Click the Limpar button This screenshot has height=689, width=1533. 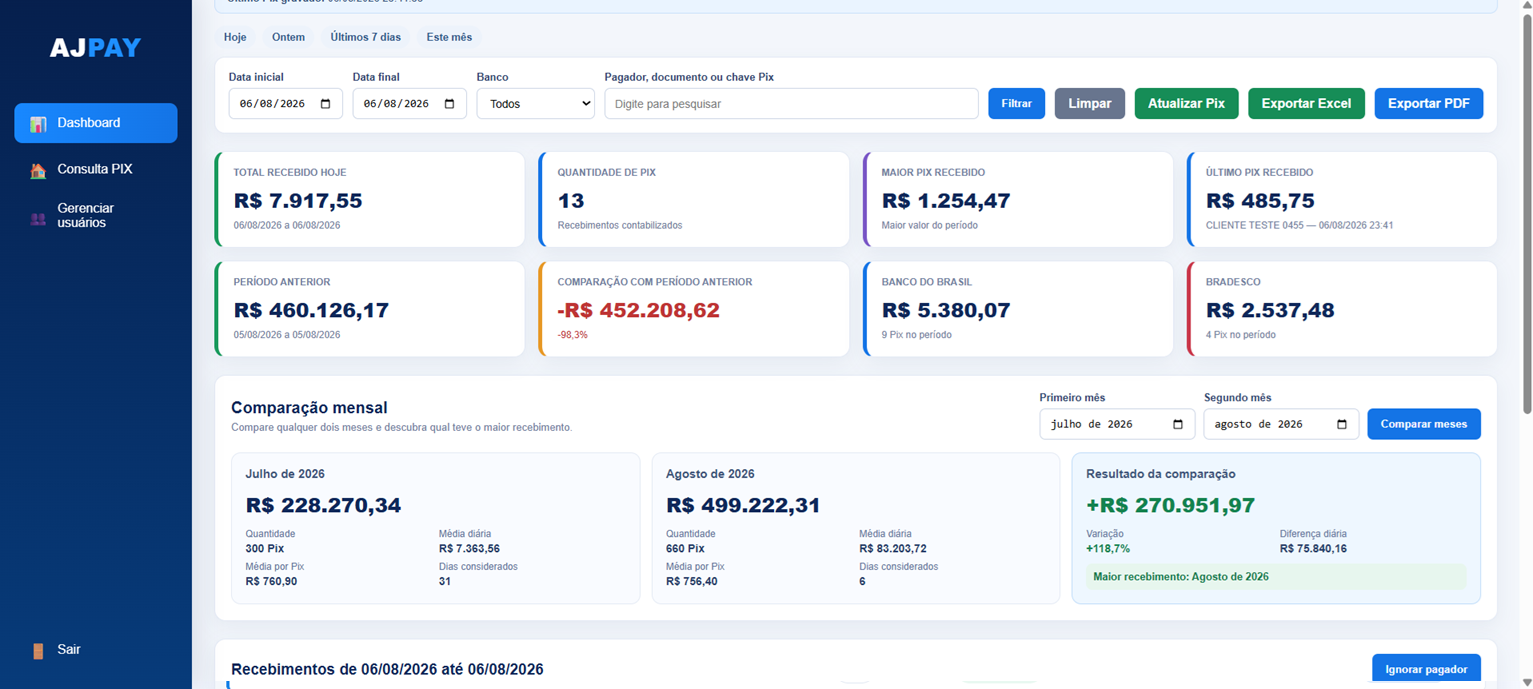click(1089, 104)
